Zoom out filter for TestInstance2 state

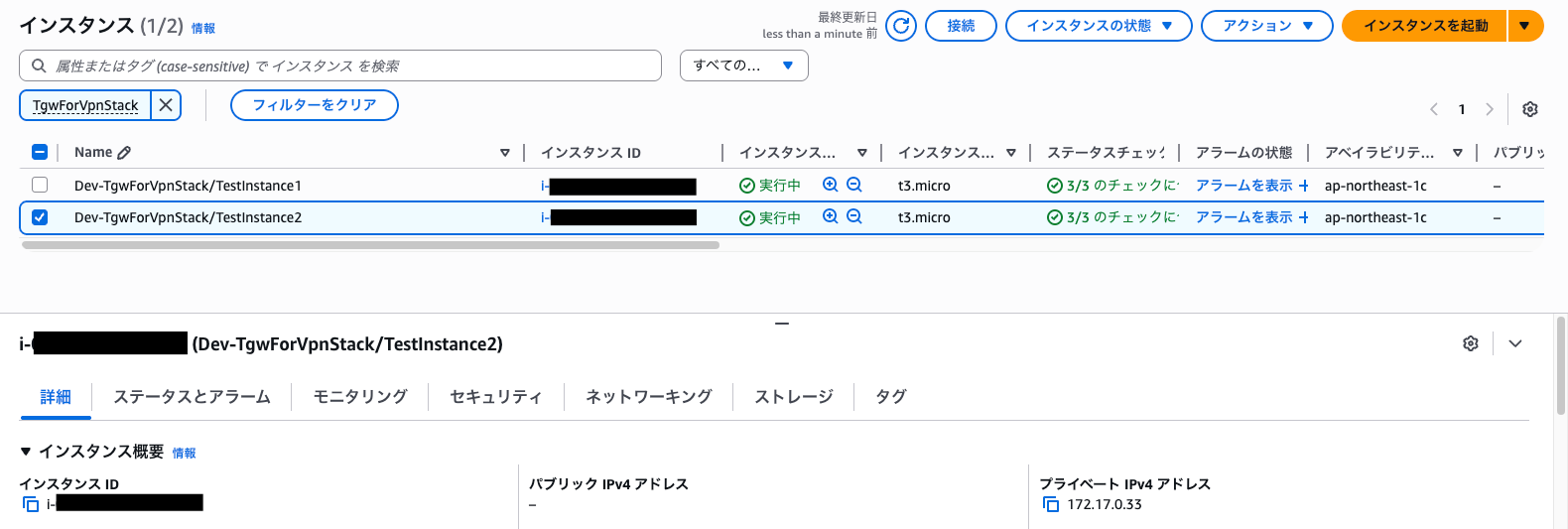pyautogui.click(x=854, y=216)
